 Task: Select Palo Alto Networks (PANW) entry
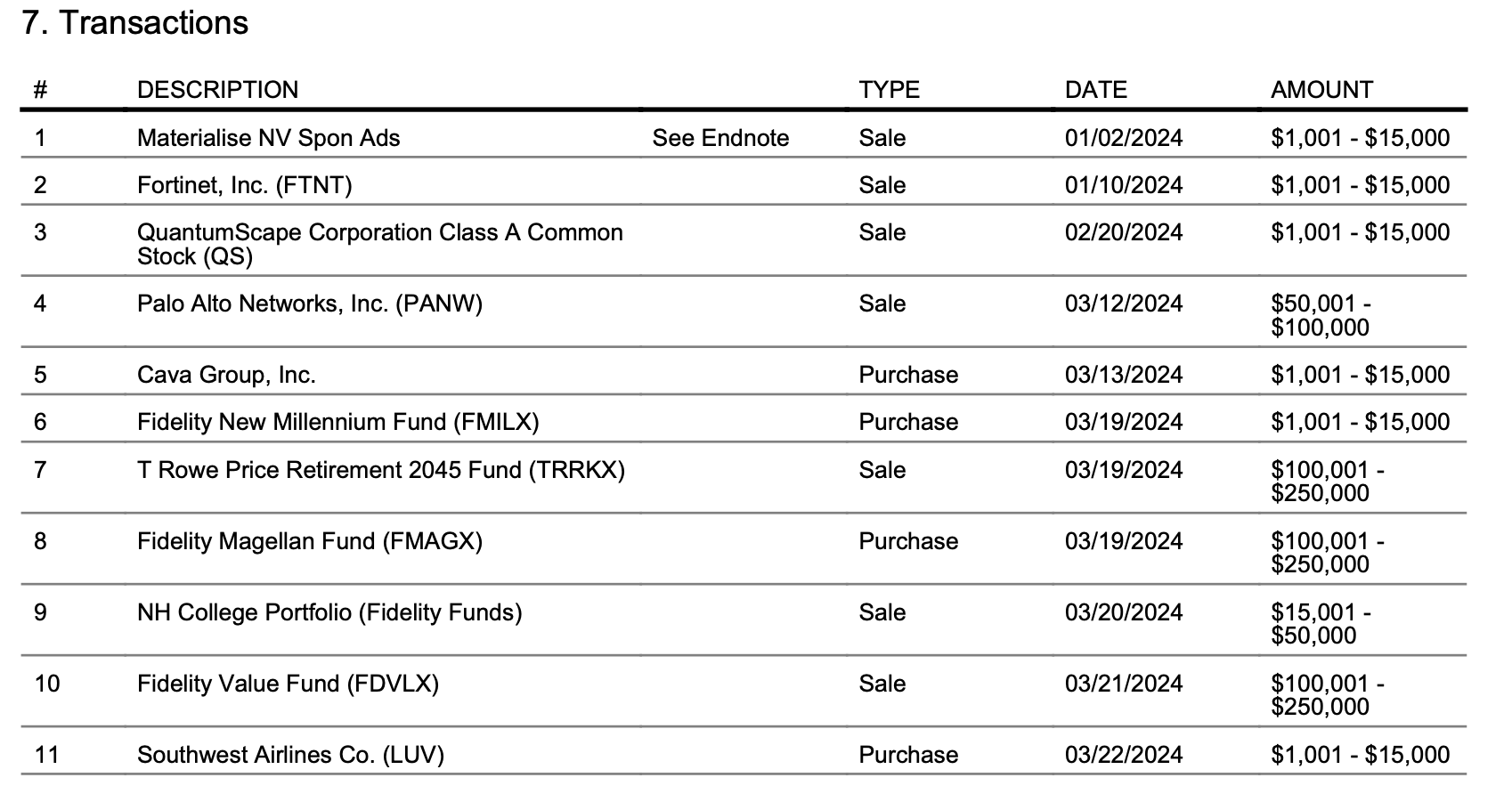pyautogui.click(x=309, y=304)
